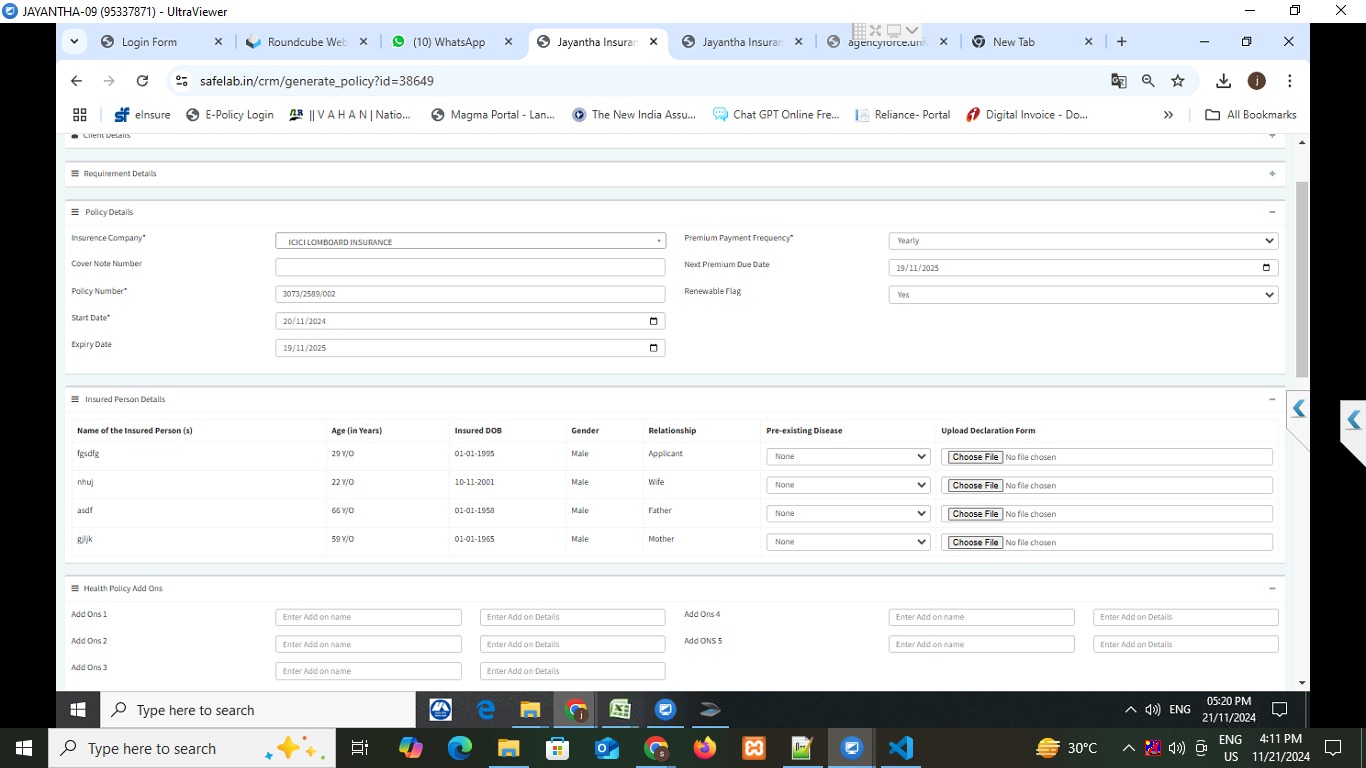
Task: Open Chrome downloads icon
Action: [x=1223, y=81]
